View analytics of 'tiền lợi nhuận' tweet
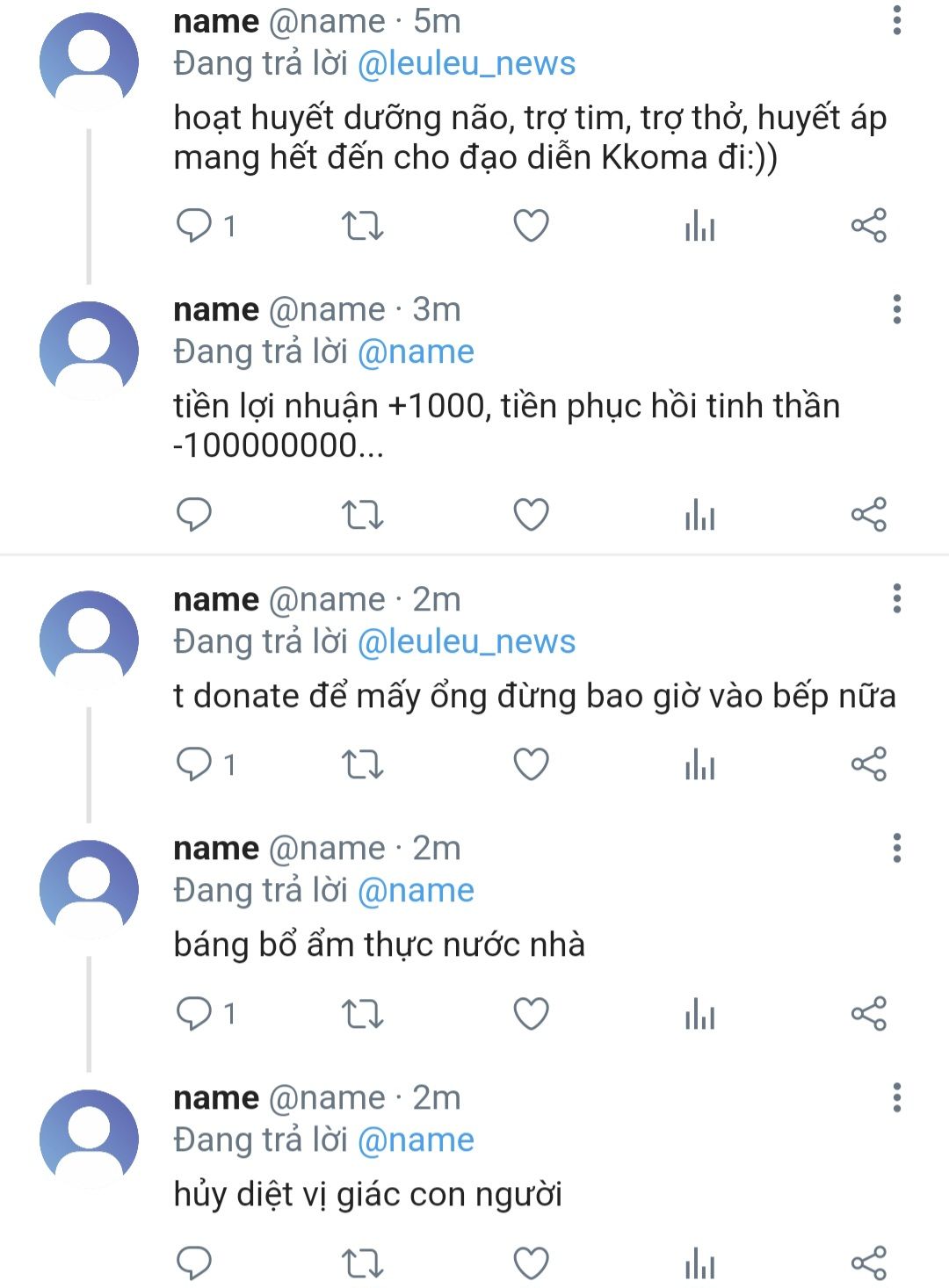 click(699, 514)
